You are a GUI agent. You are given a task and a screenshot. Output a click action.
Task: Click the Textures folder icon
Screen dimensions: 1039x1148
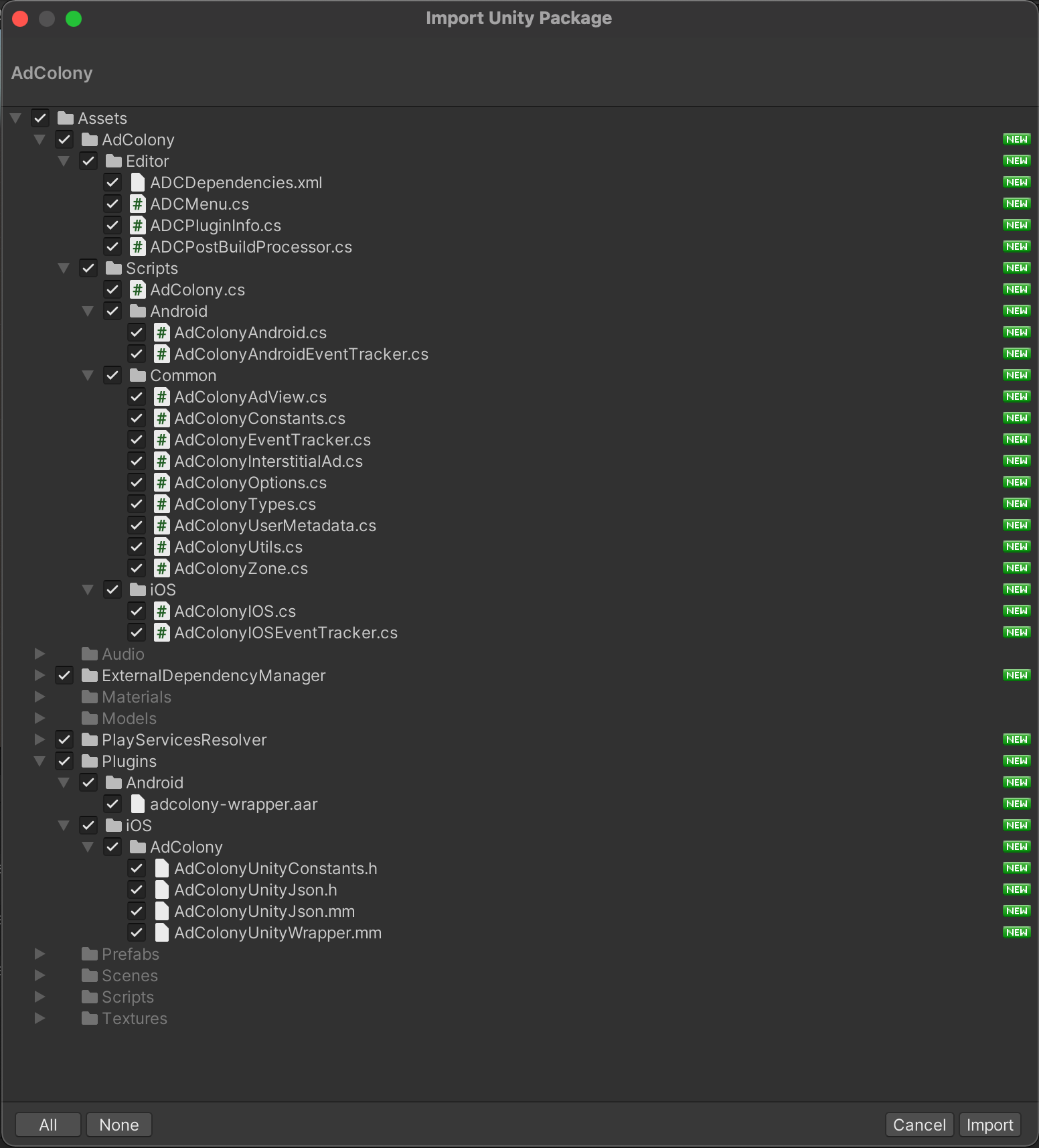pyautogui.click(x=90, y=1018)
